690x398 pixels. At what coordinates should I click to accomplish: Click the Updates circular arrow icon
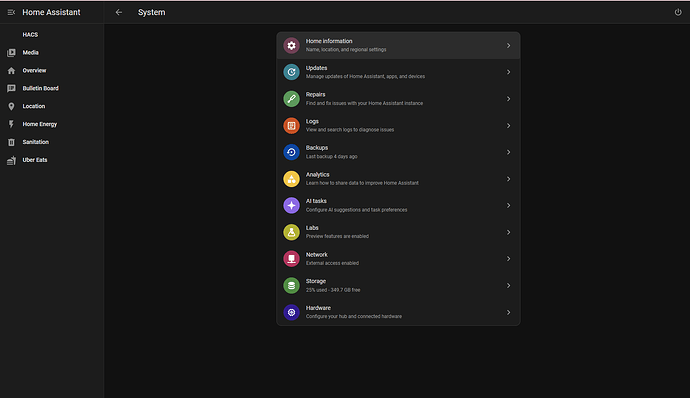(291, 72)
